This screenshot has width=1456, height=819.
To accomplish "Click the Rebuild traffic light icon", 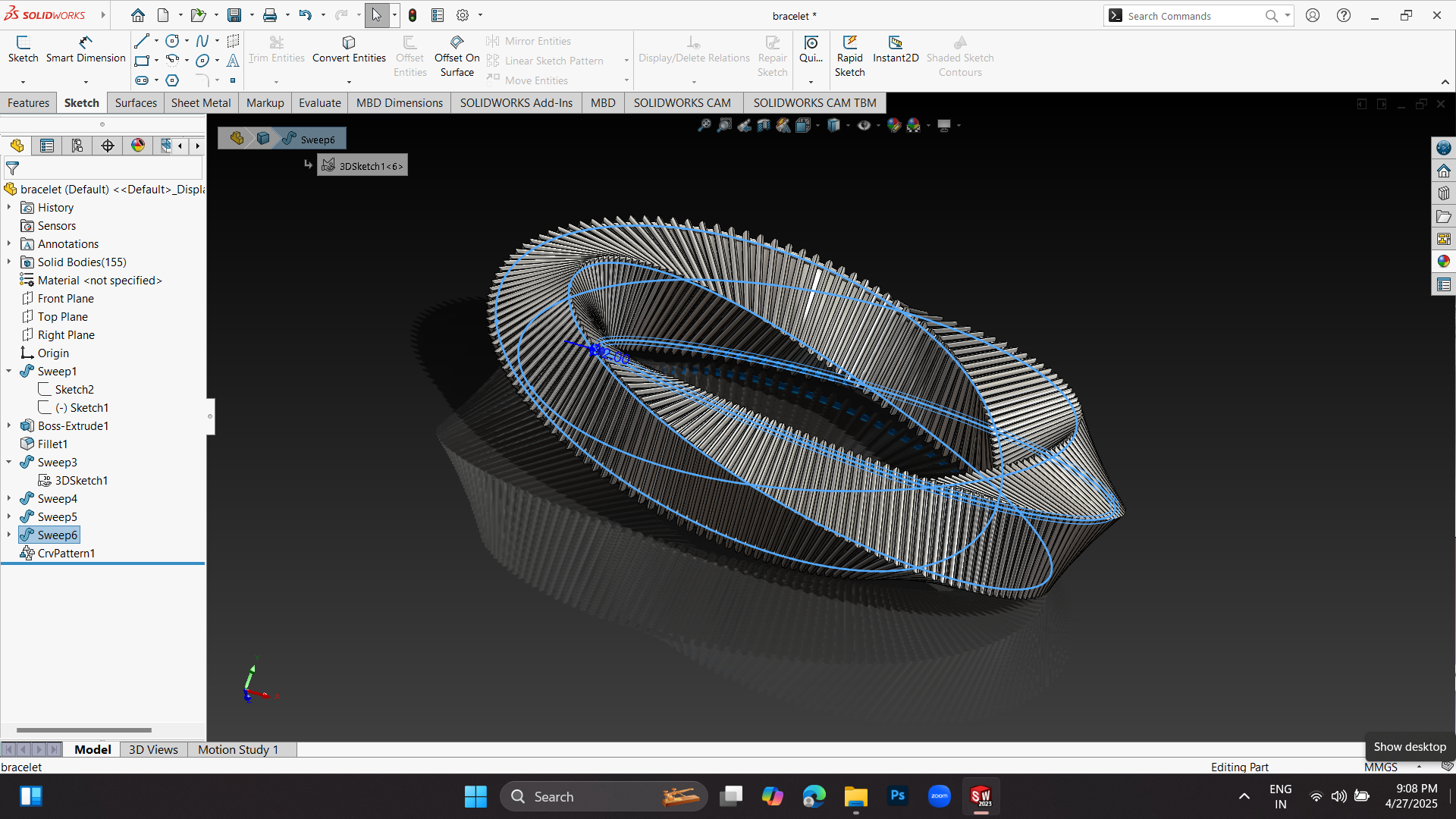I will tap(413, 15).
